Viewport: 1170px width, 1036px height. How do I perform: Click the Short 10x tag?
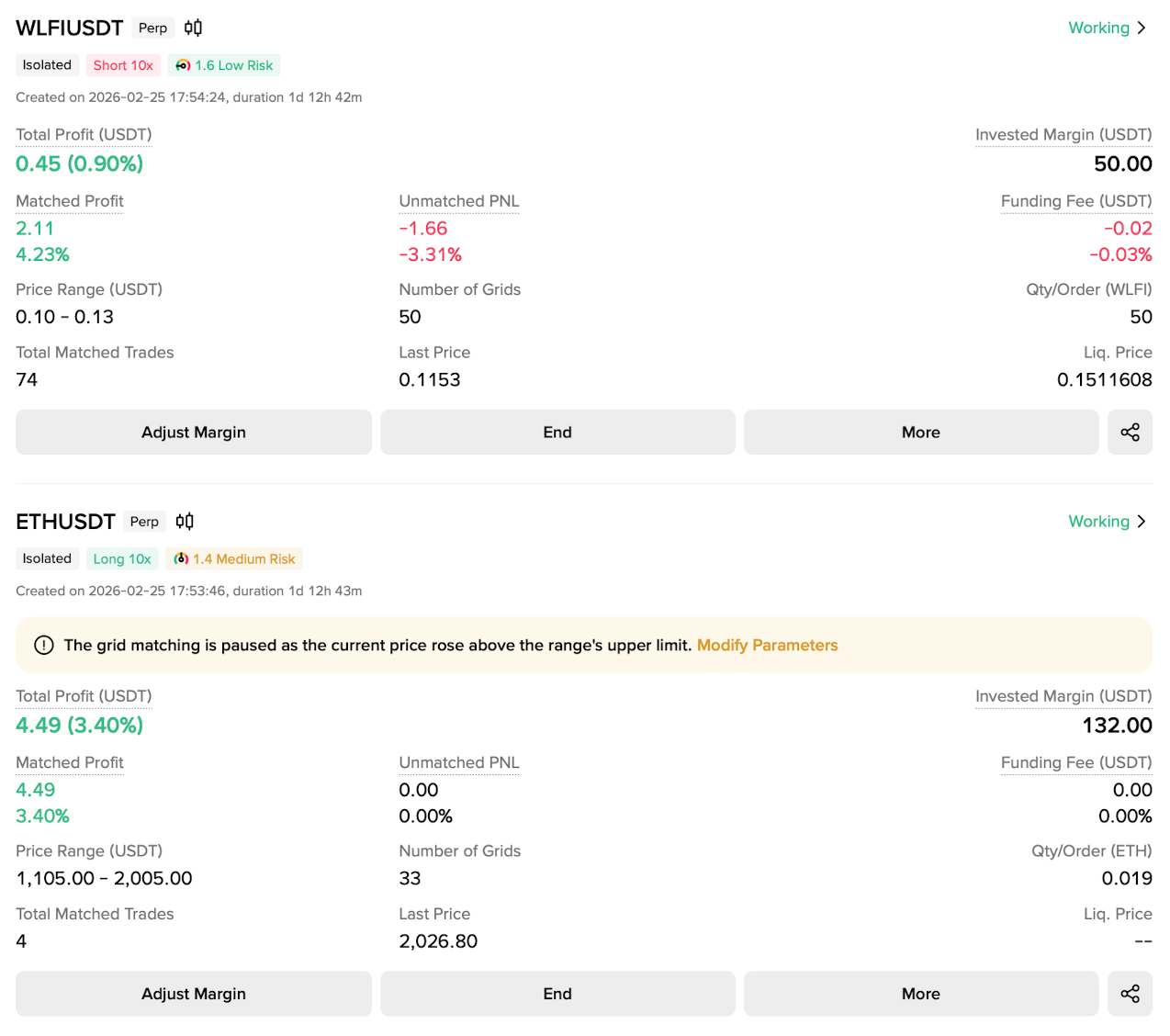123,65
